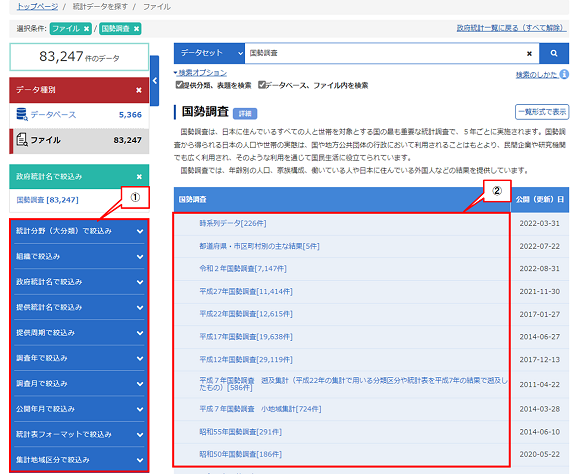Remove the ファイル filter tag
Screen dimensions: 581x474
86,29
